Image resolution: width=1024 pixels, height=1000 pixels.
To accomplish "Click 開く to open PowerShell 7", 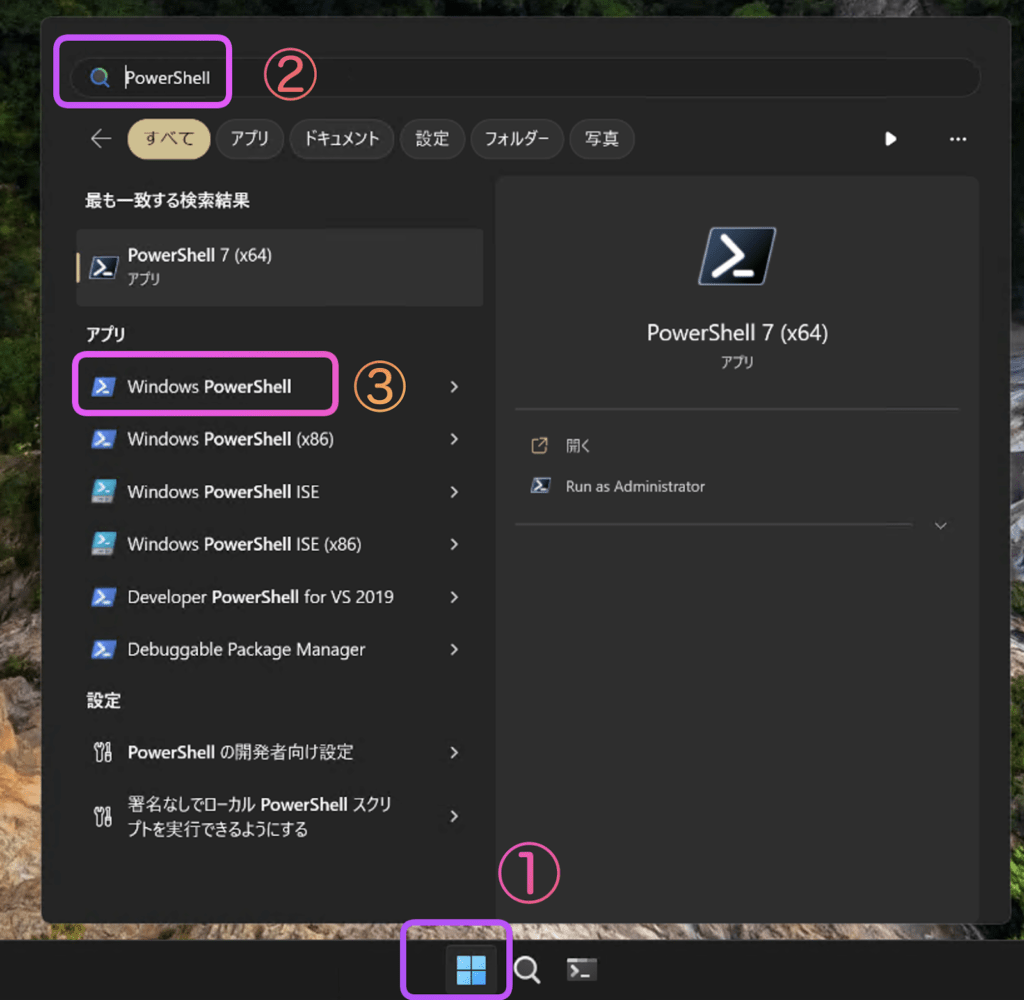I will point(578,446).
